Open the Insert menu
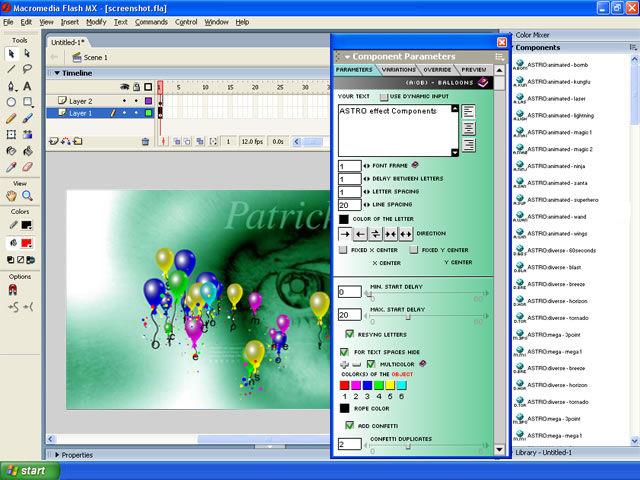This screenshot has height=480, width=640. click(x=70, y=22)
